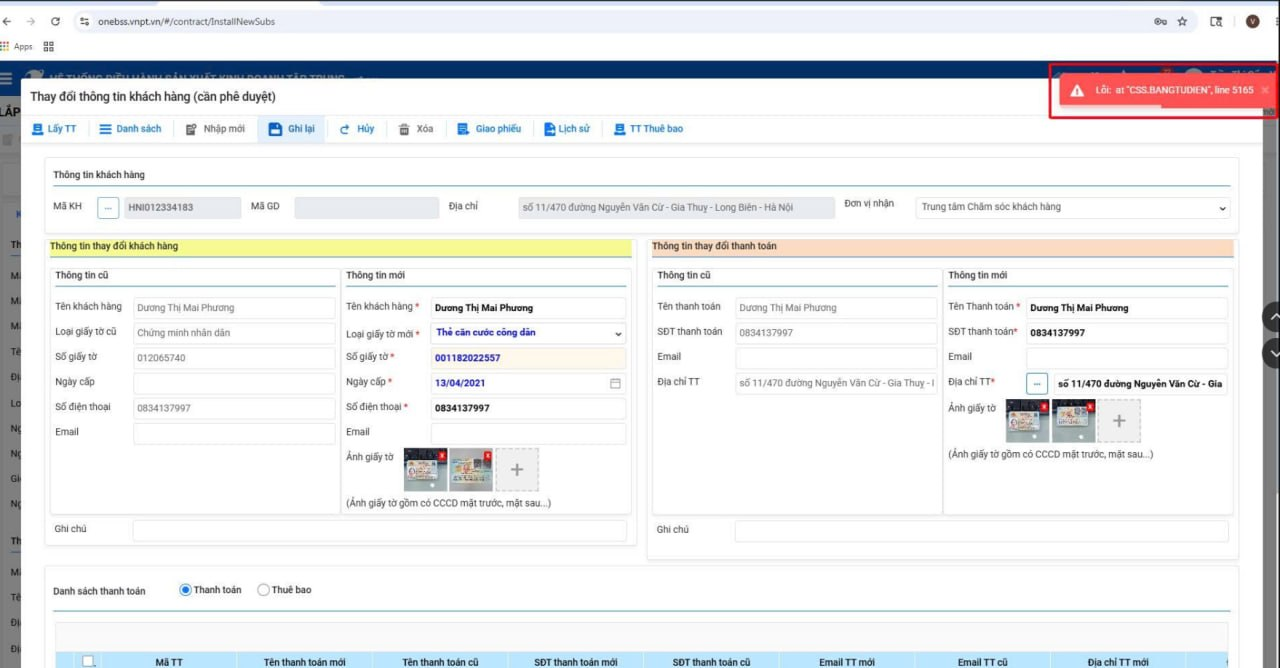Click the new customer Email field
1280x668 pixels.
pos(528,433)
